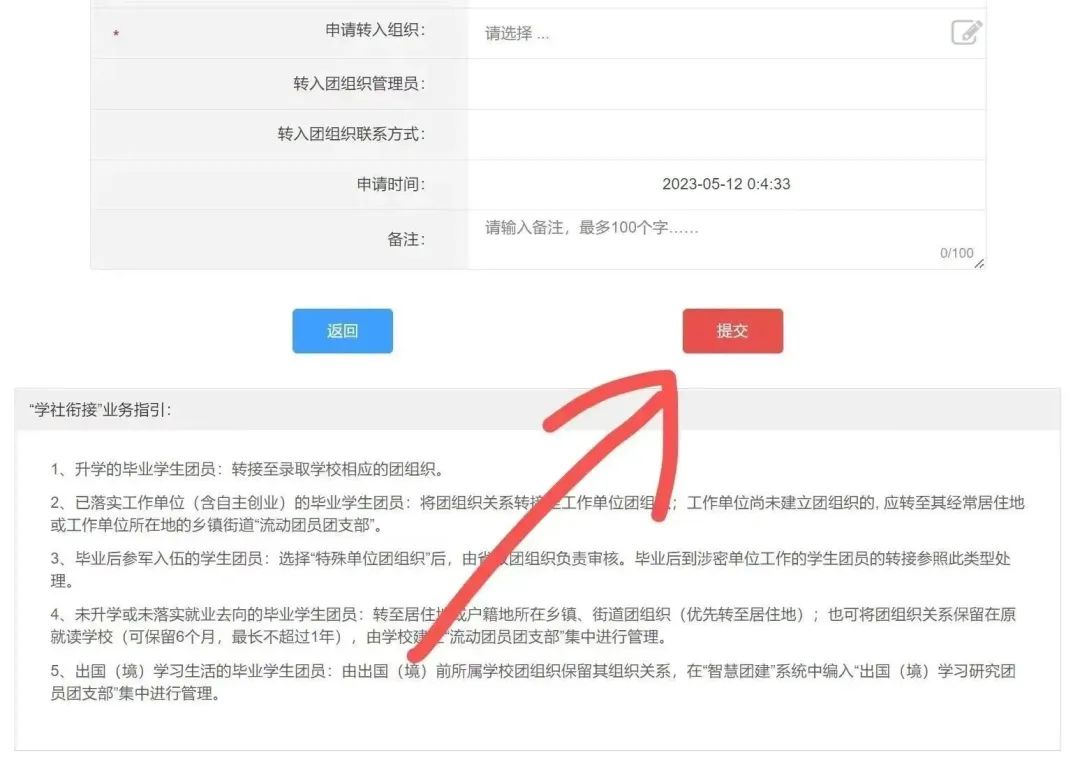Click the 0/100 character counter
Screen dimensions: 1080x776
tap(956, 253)
